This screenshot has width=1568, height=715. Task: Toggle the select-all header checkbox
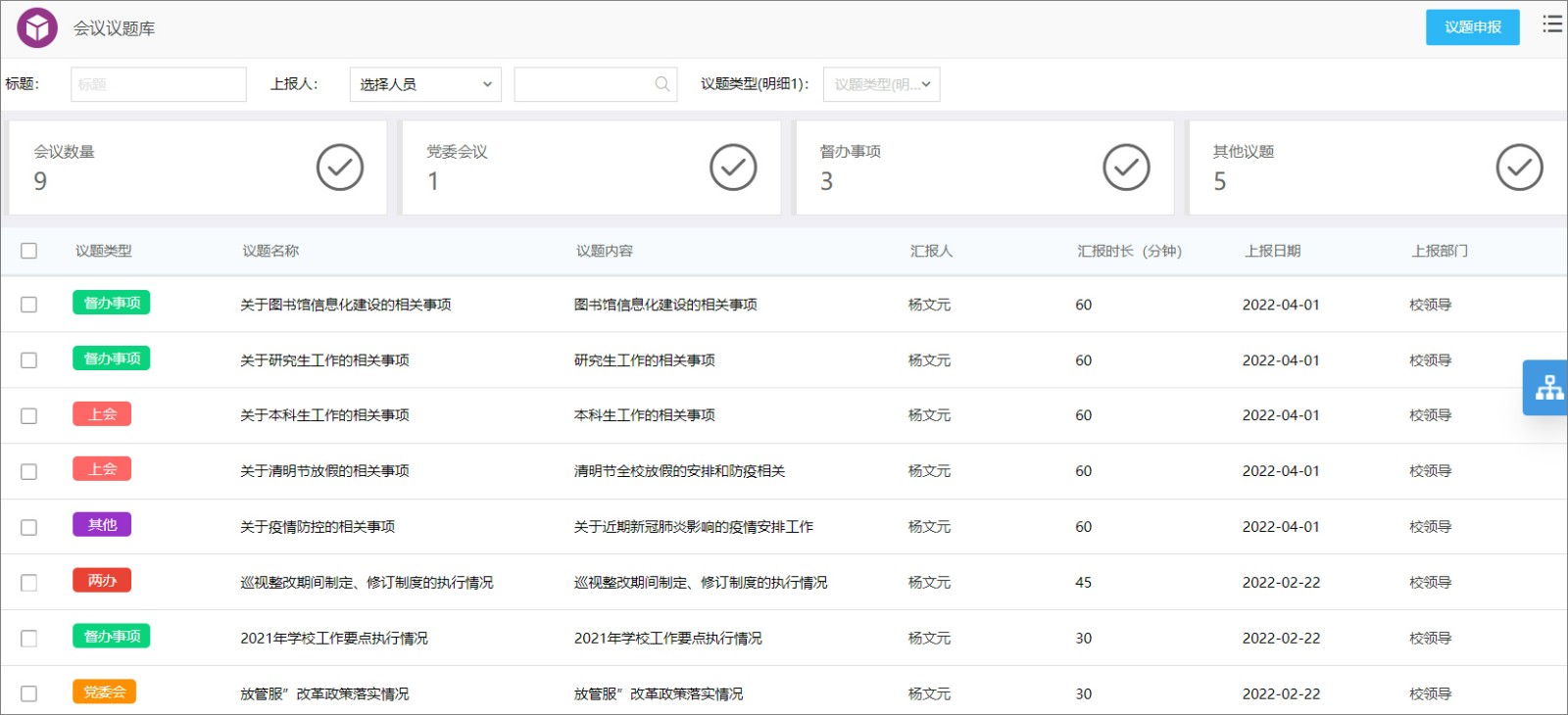pos(29,251)
